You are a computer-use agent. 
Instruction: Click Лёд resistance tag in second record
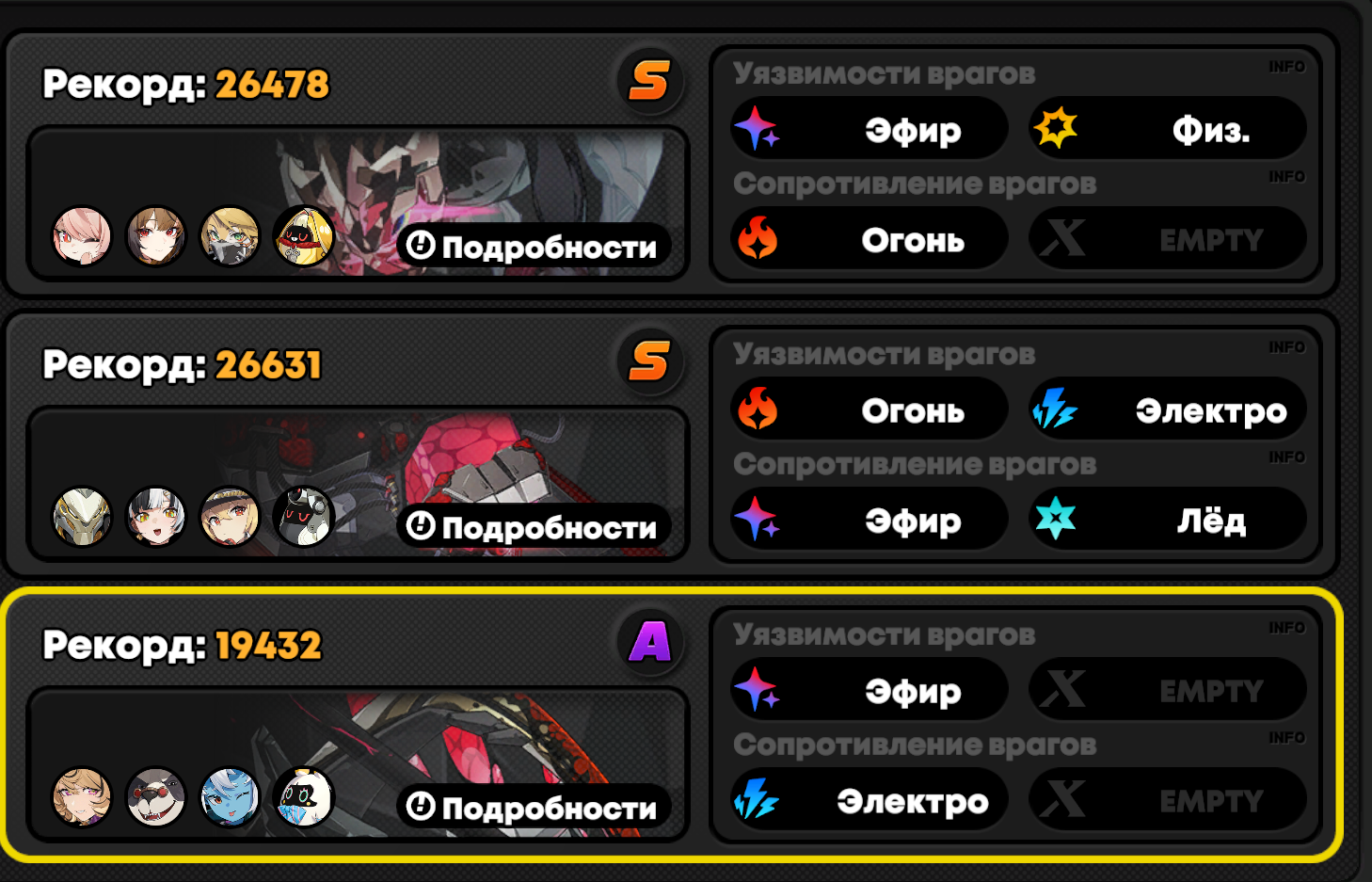click(x=1167, y=520)
